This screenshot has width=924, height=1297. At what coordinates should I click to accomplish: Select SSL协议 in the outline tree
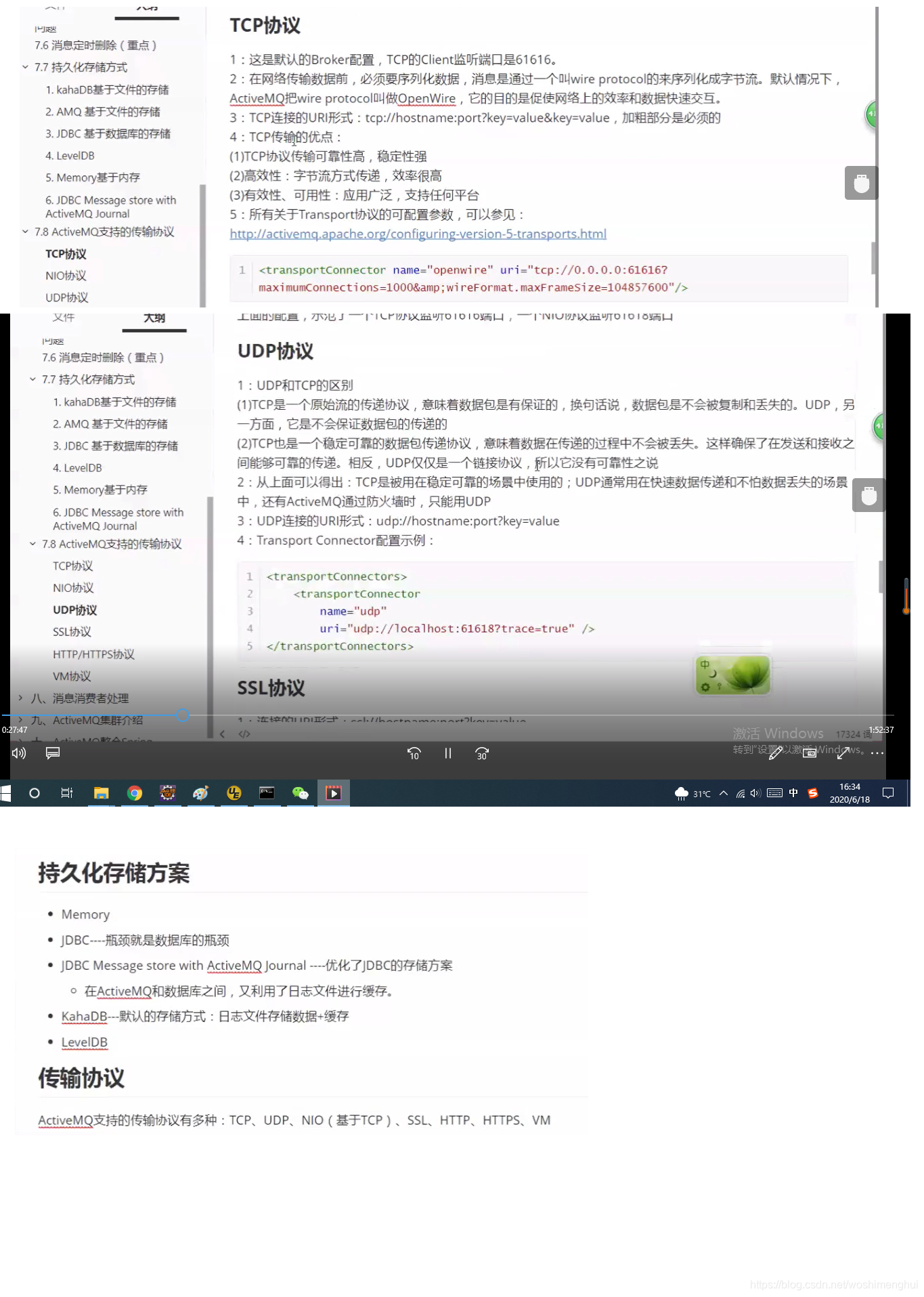72,632
